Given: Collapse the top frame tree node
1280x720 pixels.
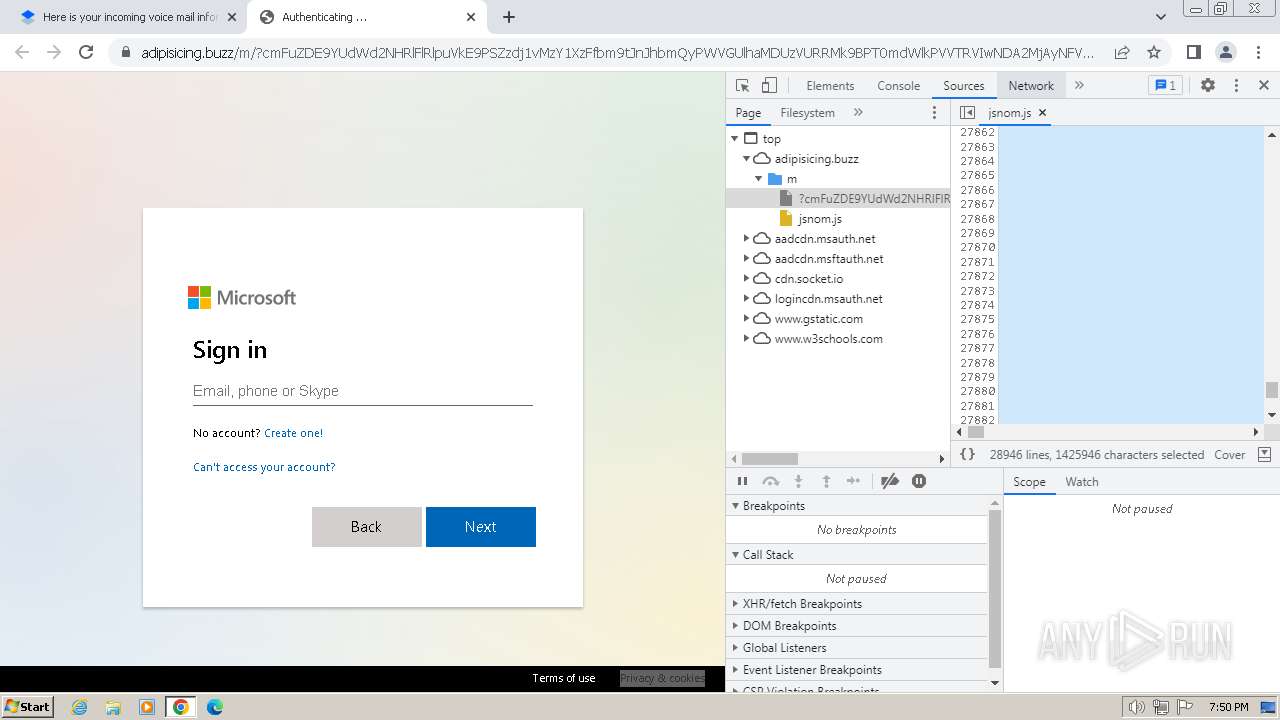Looking at the screenshot, I should [x=735, y=139].
